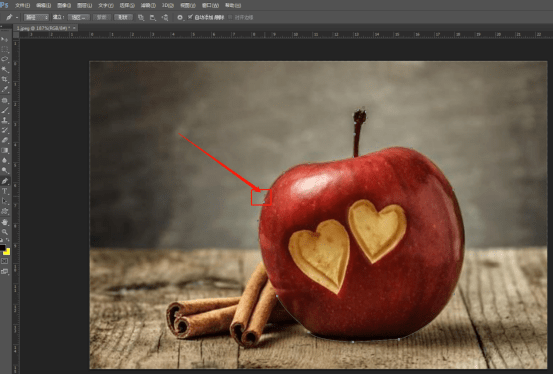
Task: Open the Path mode dropdown in options bar
Action: 36,17
